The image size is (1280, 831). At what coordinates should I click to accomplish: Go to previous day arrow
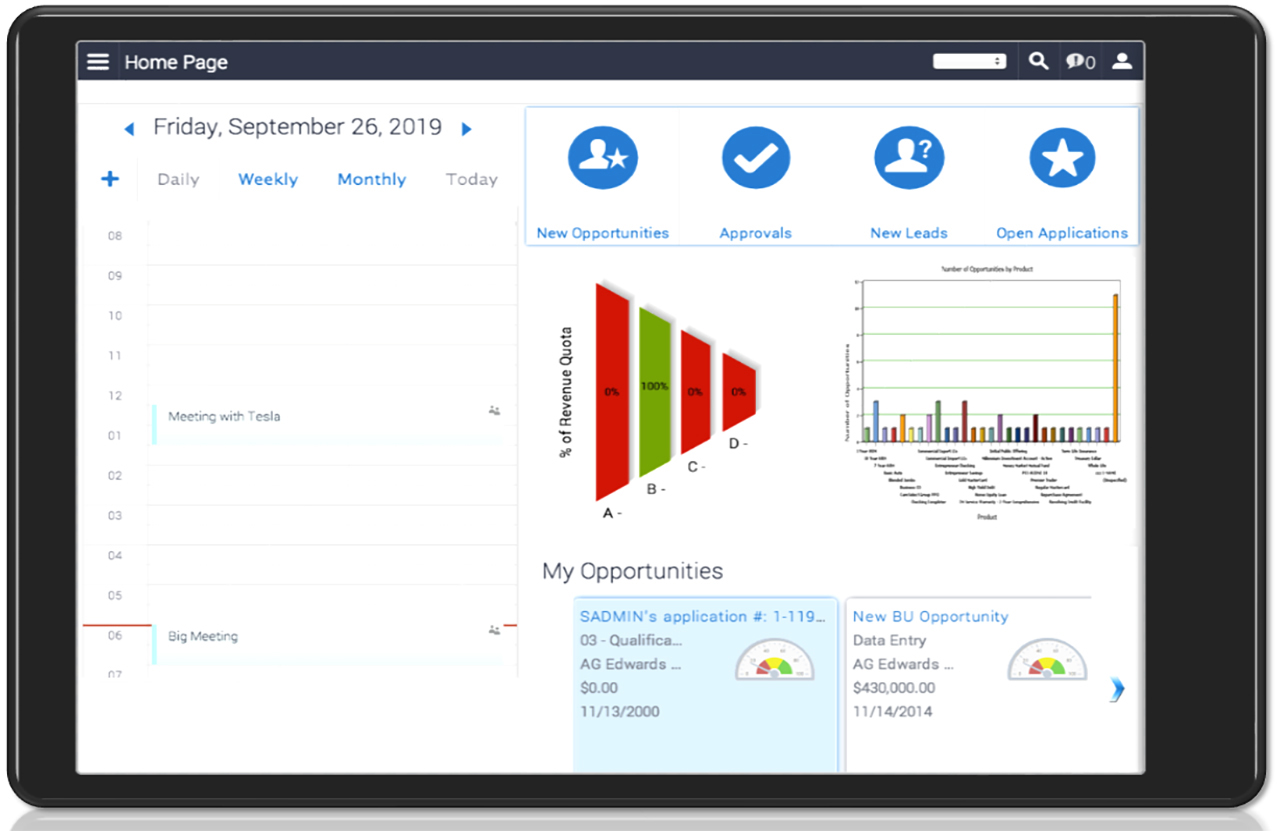tap(129, 129)
